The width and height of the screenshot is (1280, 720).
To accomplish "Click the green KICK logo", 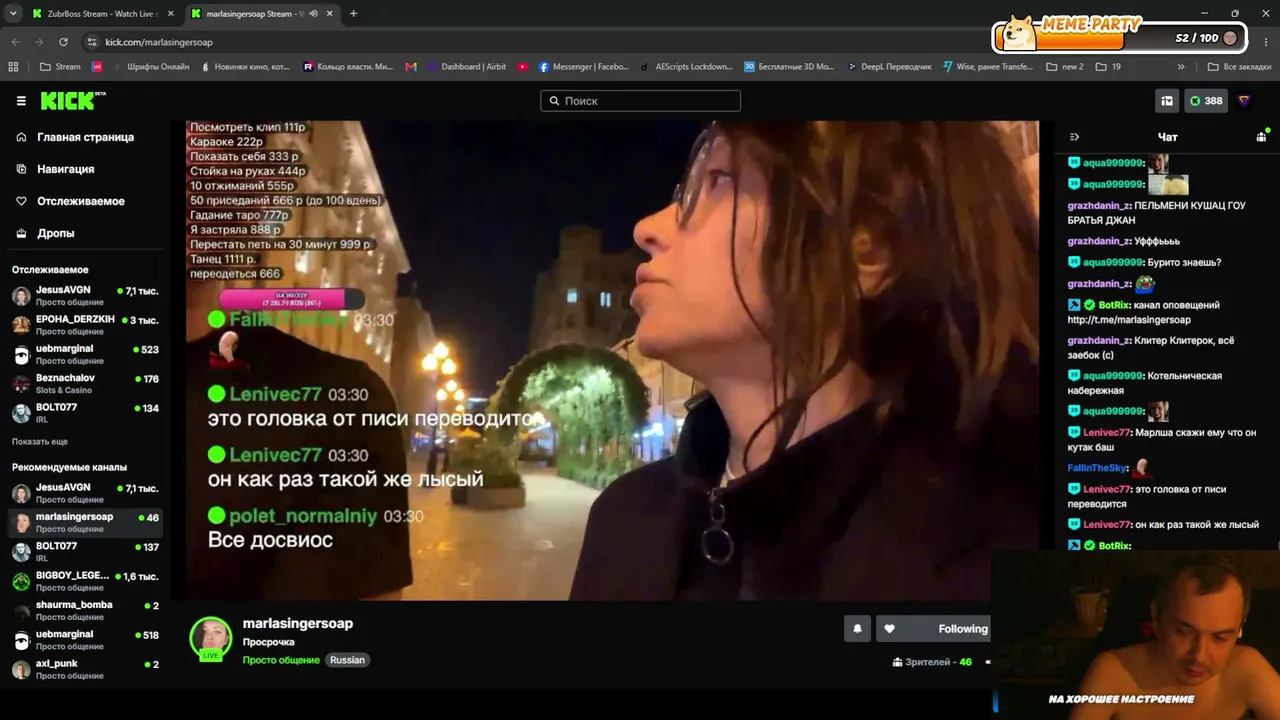I will 72,101.
